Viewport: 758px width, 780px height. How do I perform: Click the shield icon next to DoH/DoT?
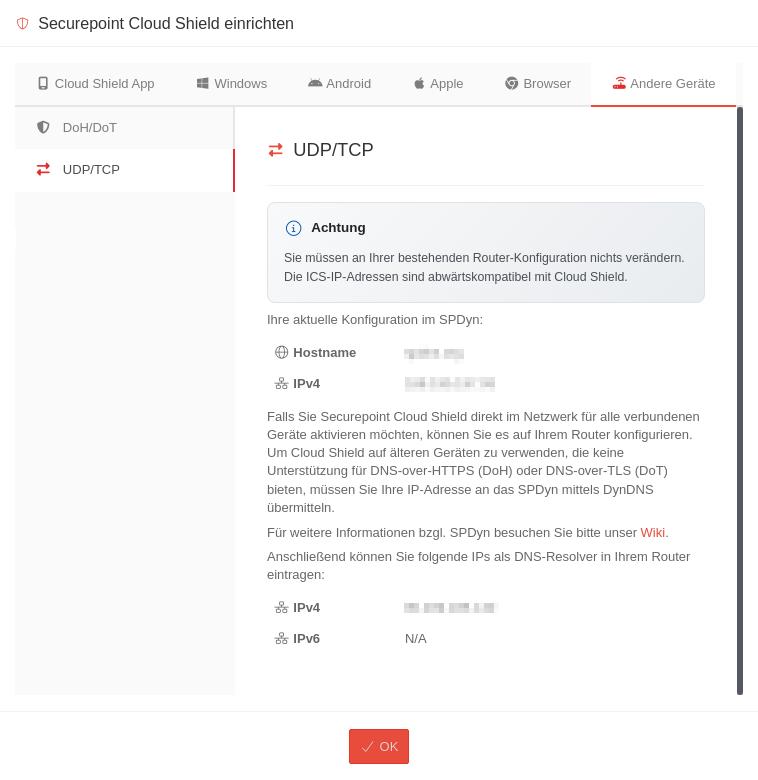pyautogui.click(x=43, y=127)
